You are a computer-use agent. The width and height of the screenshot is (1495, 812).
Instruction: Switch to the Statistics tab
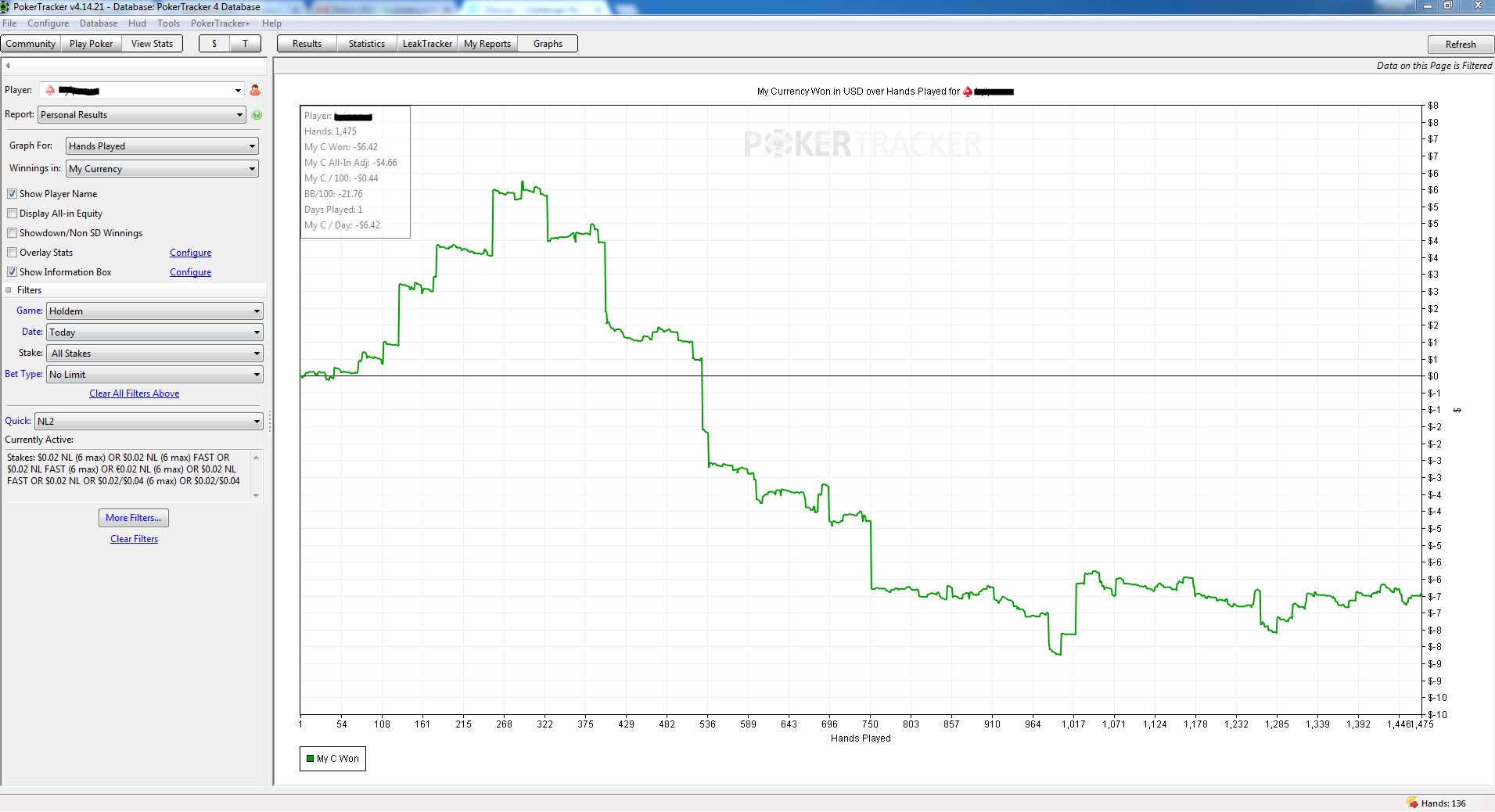[367, 44]
